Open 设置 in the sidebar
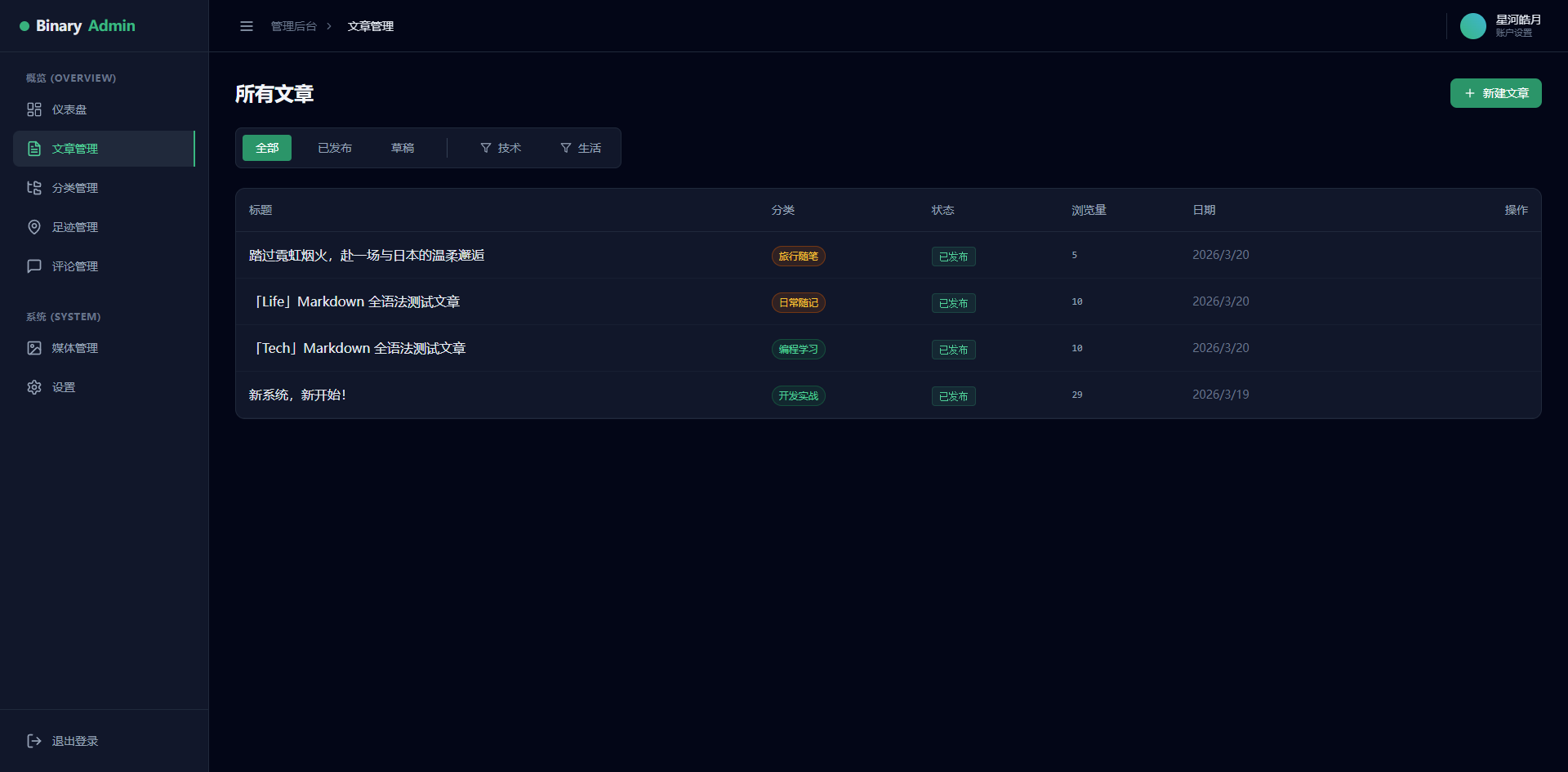The image size is (1568, 772). (x=105, y=387)
